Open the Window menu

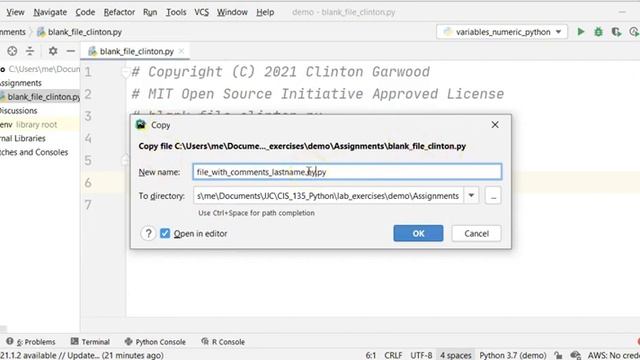[232, 12]
